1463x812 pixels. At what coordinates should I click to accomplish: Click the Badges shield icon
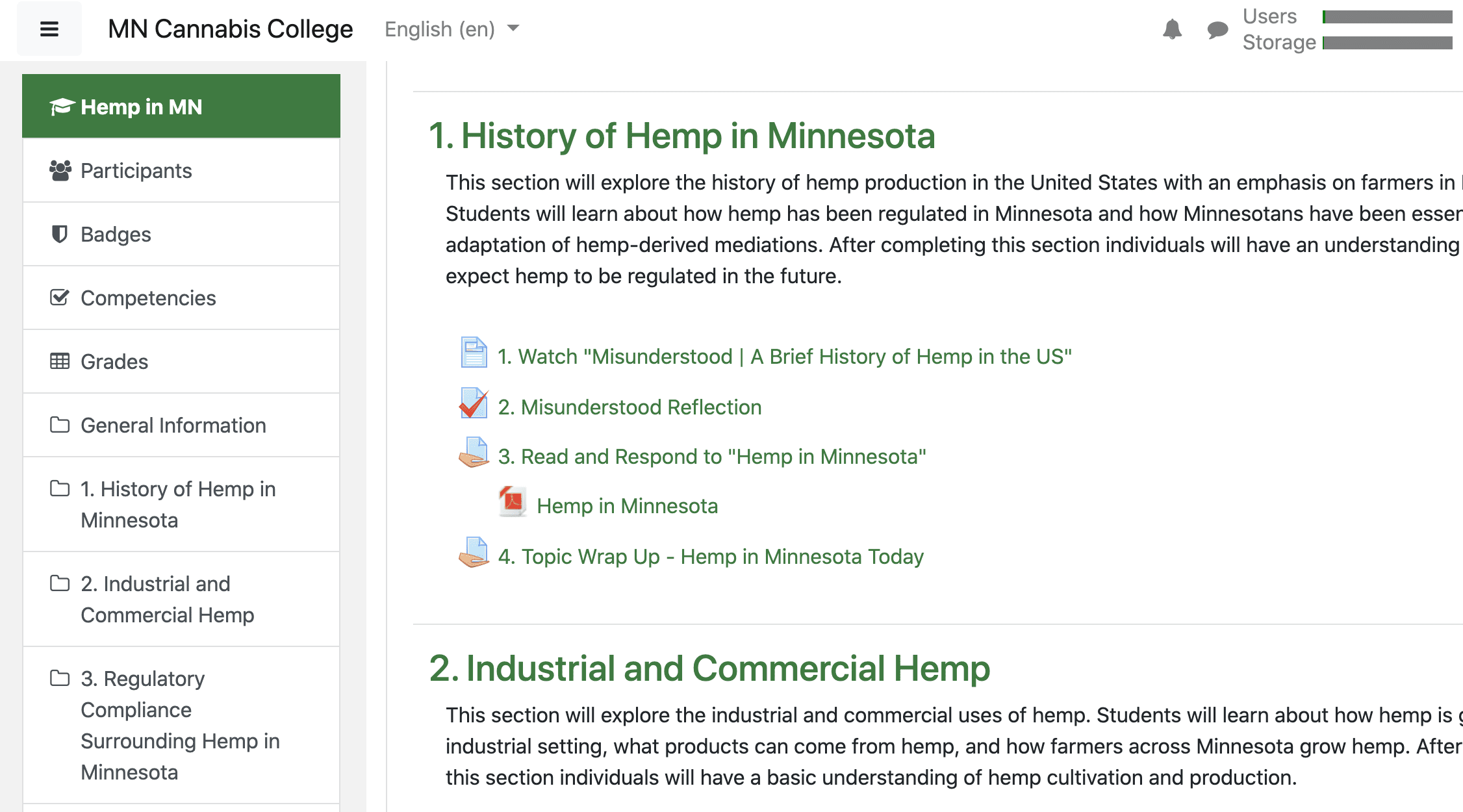coord(59,234)
